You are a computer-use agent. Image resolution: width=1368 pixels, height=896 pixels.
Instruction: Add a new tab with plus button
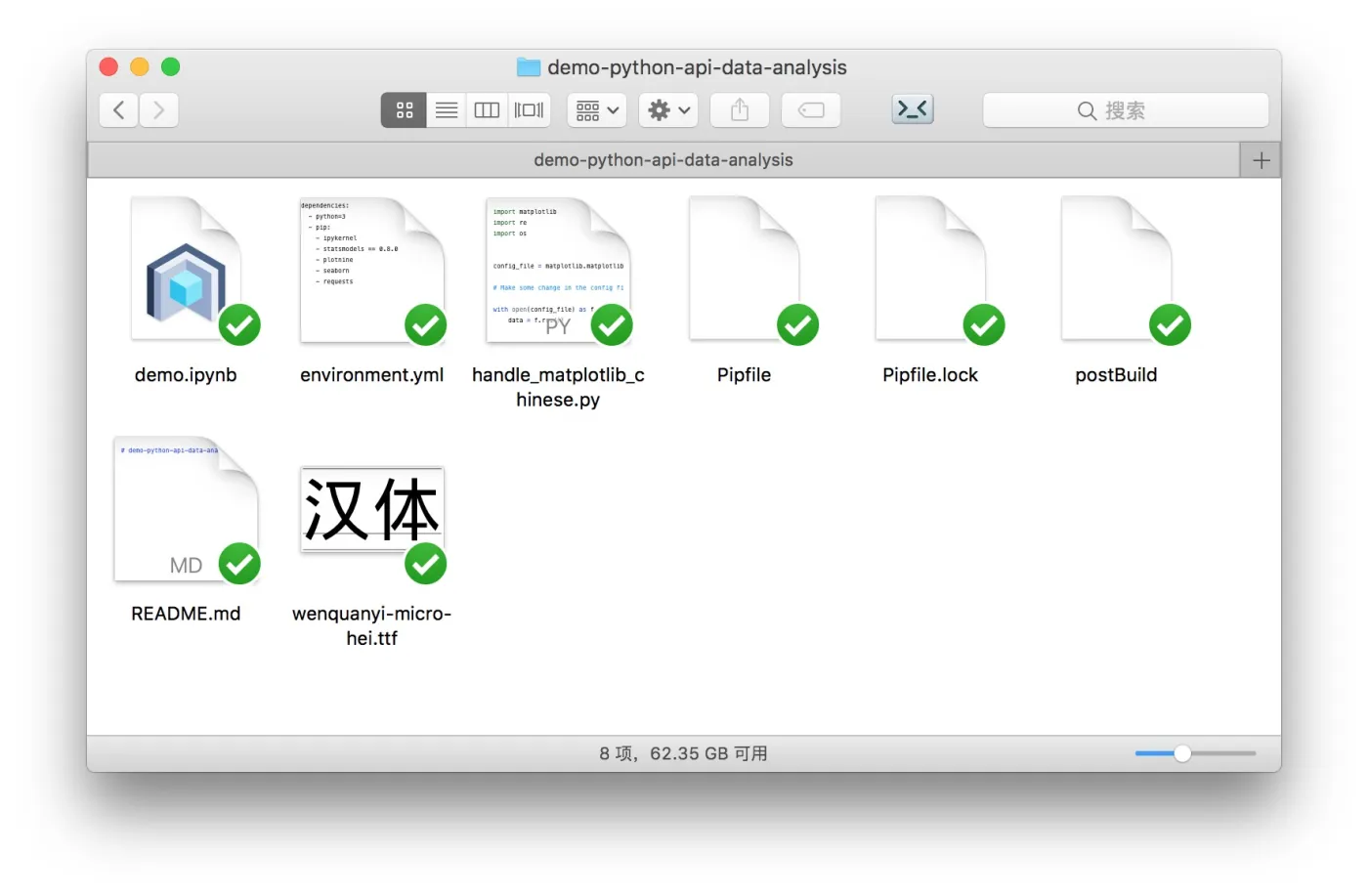coord(1261,160)
